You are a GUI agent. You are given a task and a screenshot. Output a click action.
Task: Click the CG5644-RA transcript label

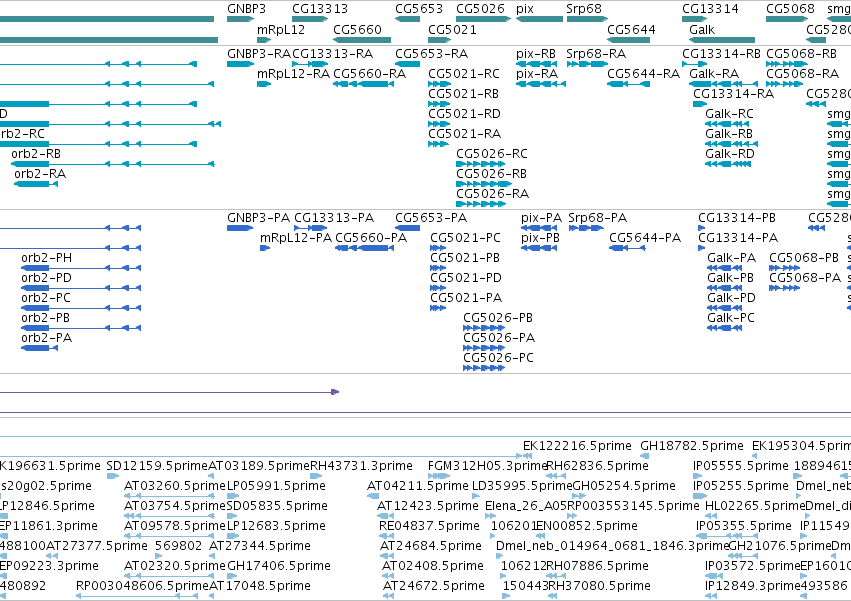point(643,74)
